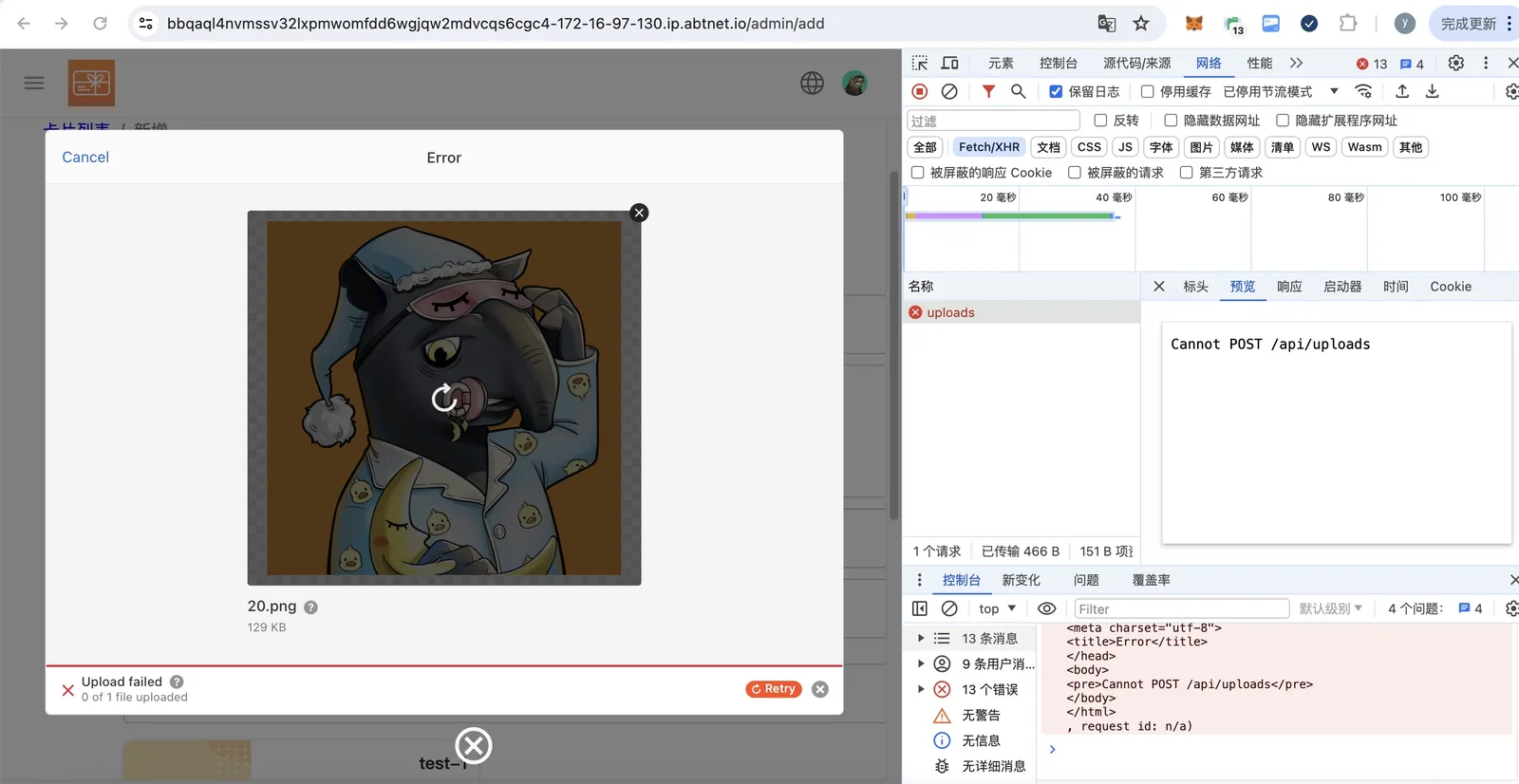
Task: Open the 性能 tab
Action: click(1260, 63)
